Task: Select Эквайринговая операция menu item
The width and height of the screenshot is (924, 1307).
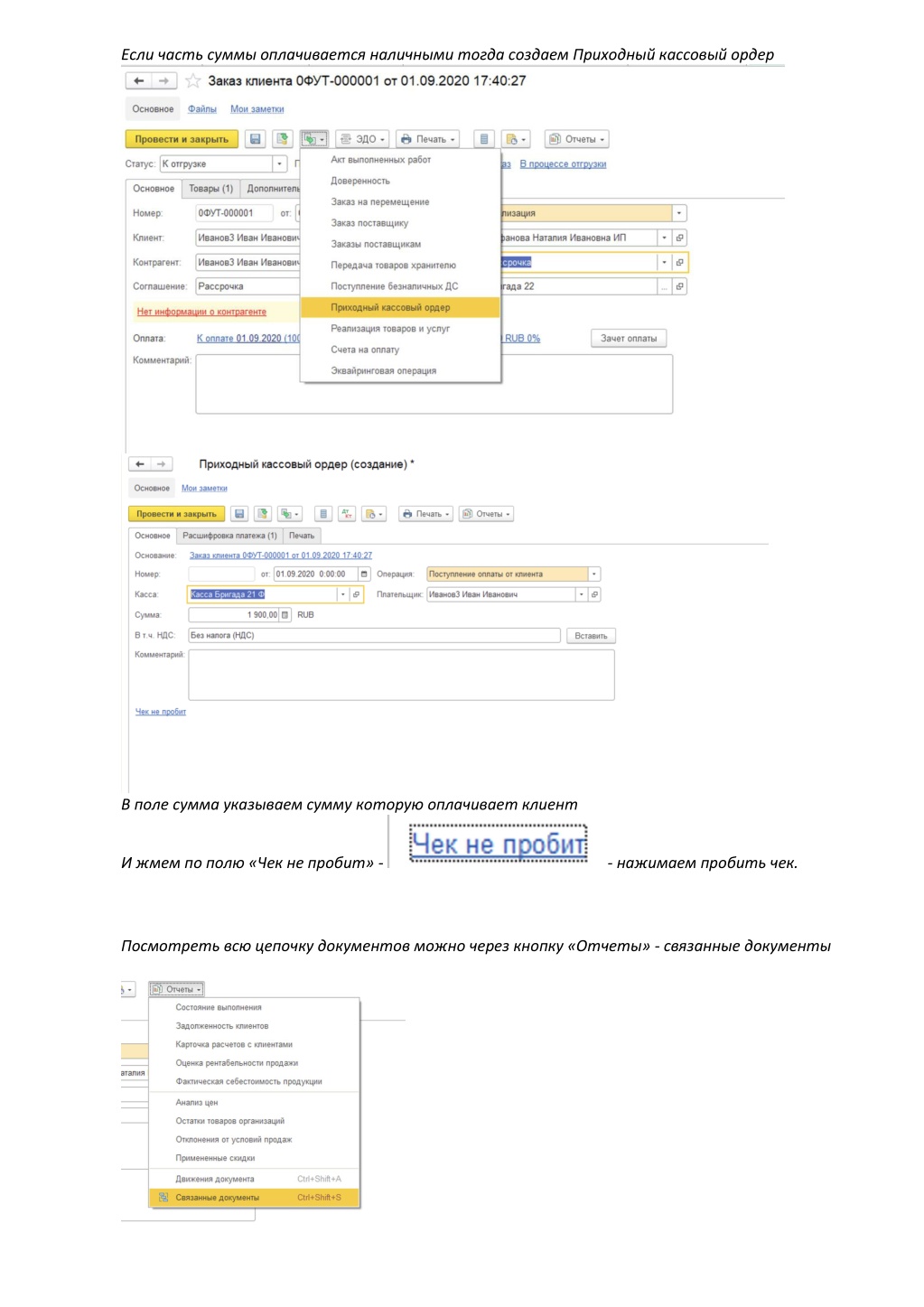Action: click(401, 371)
